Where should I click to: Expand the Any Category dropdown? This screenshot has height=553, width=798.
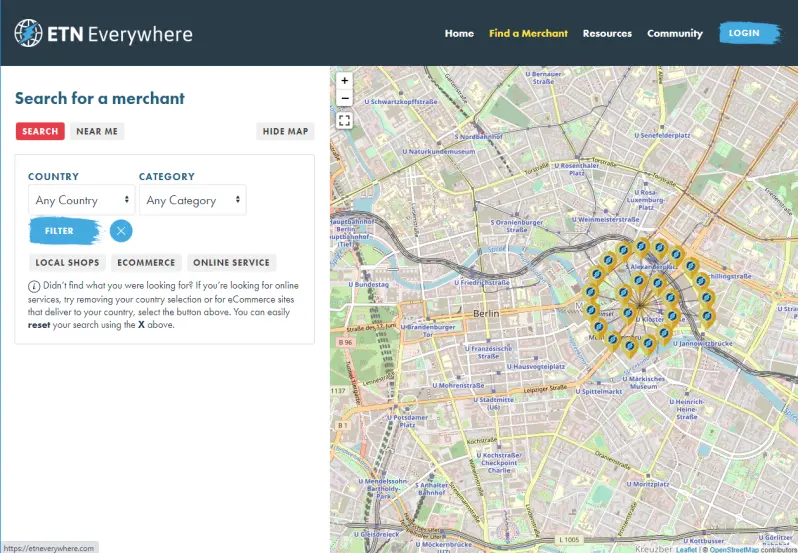(x=192, y=200)
